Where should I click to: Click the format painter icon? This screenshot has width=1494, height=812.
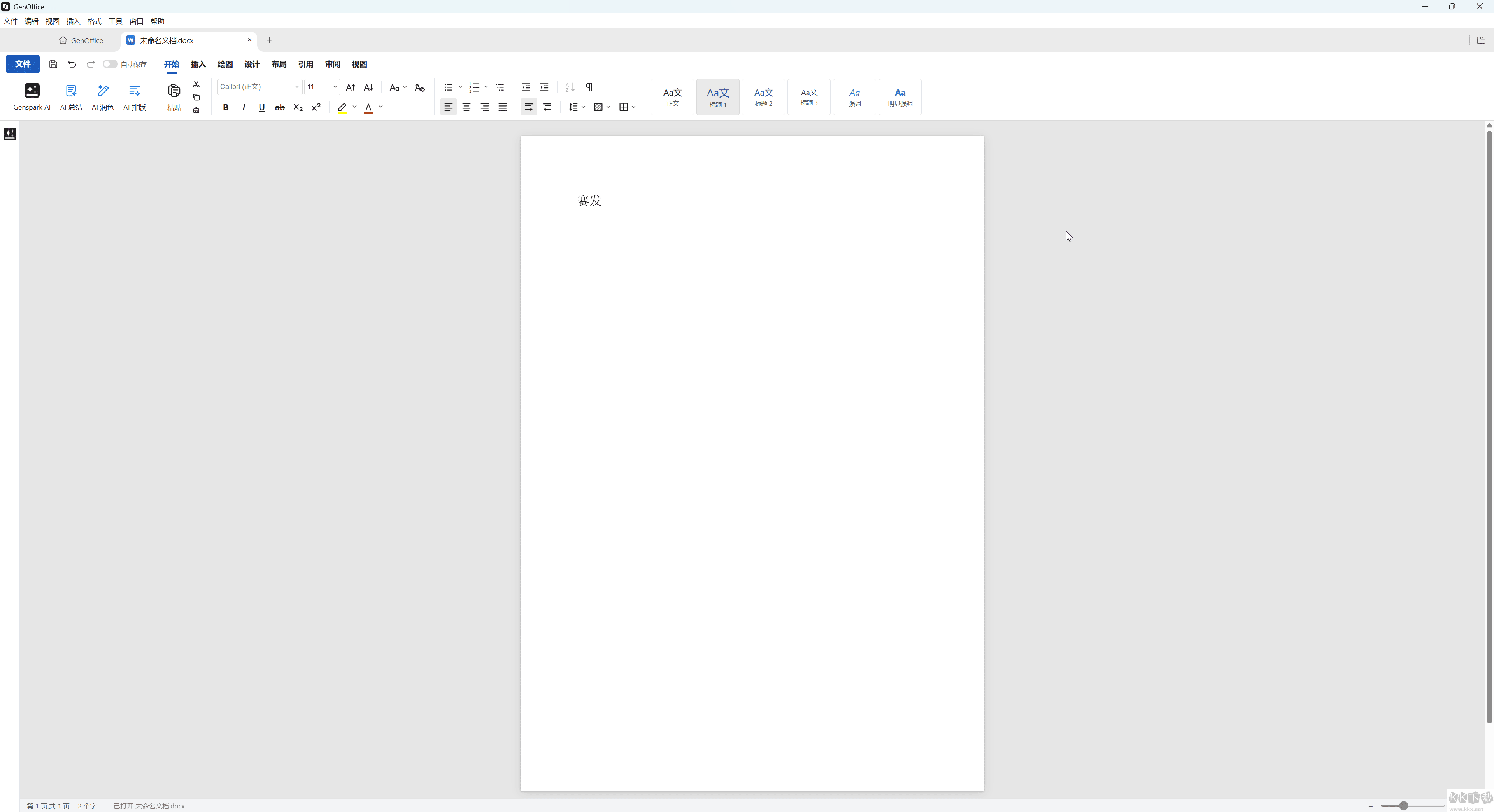coord(196,110)
